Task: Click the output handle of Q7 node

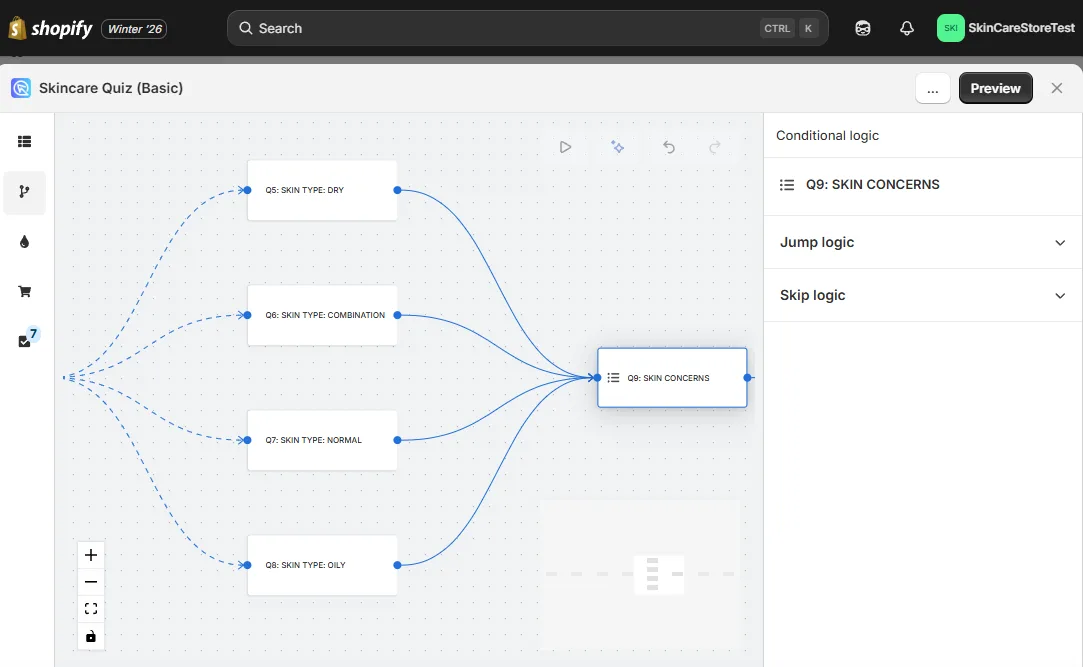Action: [397, 440]
